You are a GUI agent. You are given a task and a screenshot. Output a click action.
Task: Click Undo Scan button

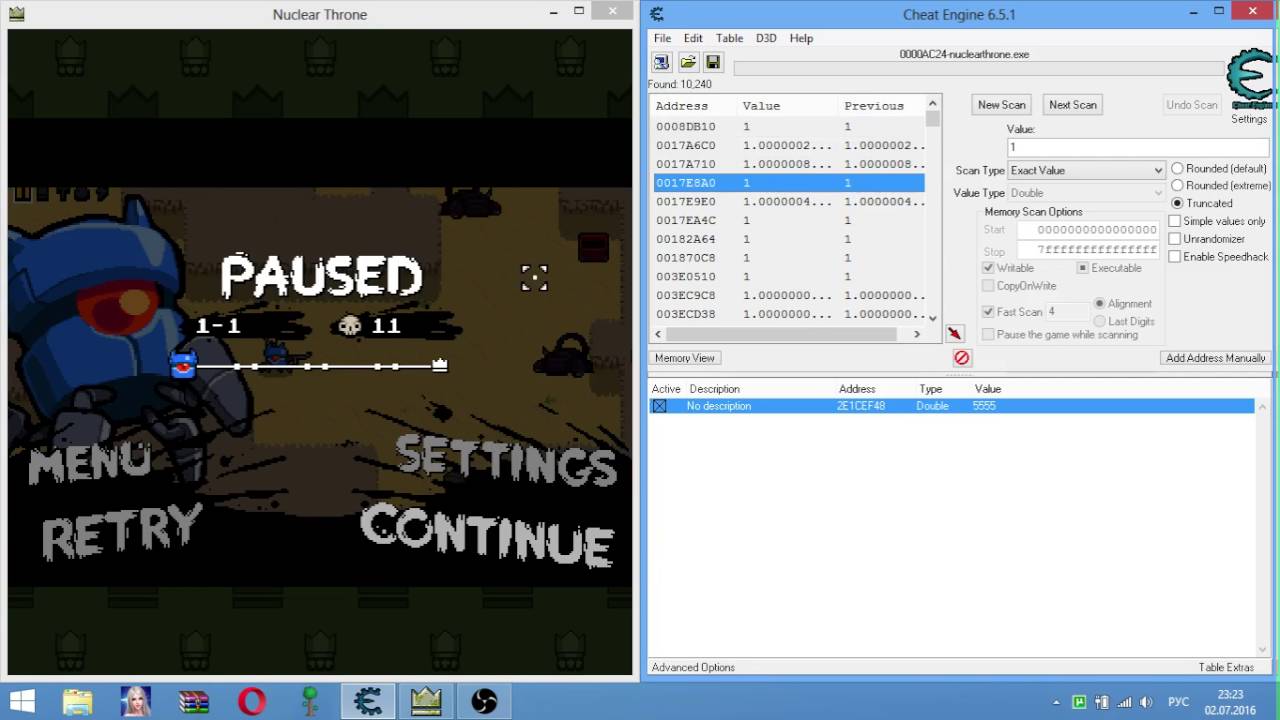point(1192,105)
